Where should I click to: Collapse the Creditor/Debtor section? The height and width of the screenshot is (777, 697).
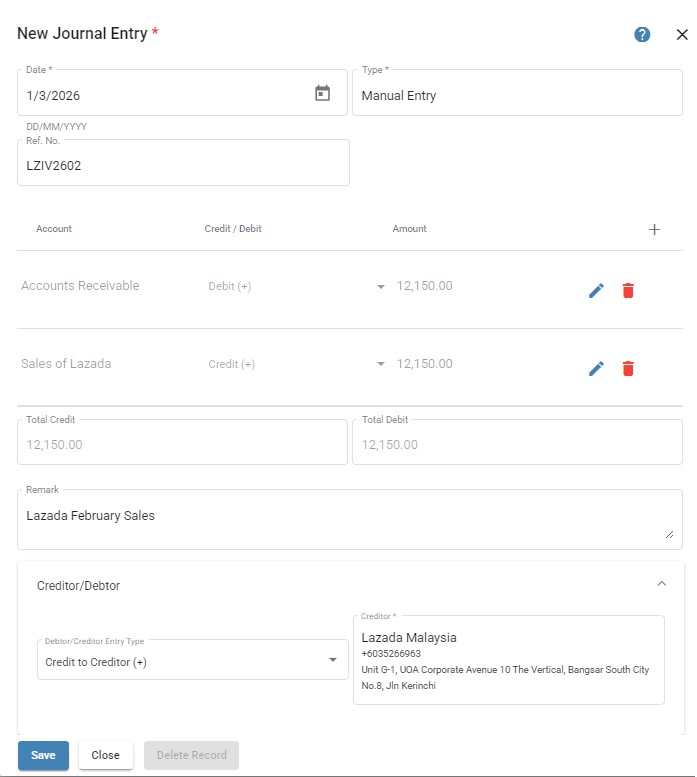coord(661,584)
